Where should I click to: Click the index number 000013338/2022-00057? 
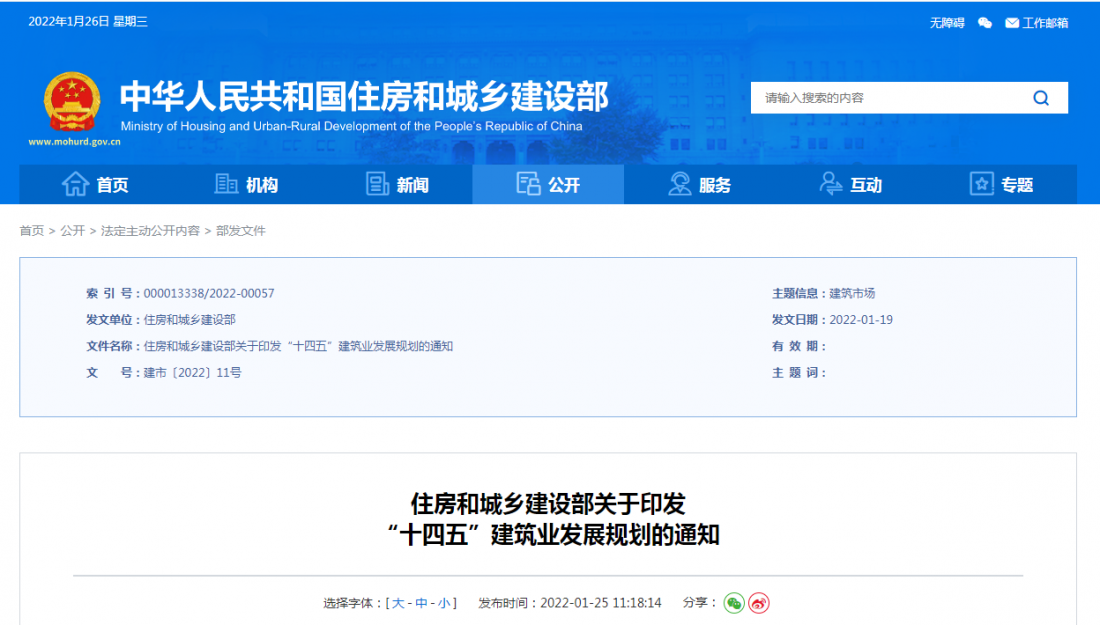click(x=209, y=293)
